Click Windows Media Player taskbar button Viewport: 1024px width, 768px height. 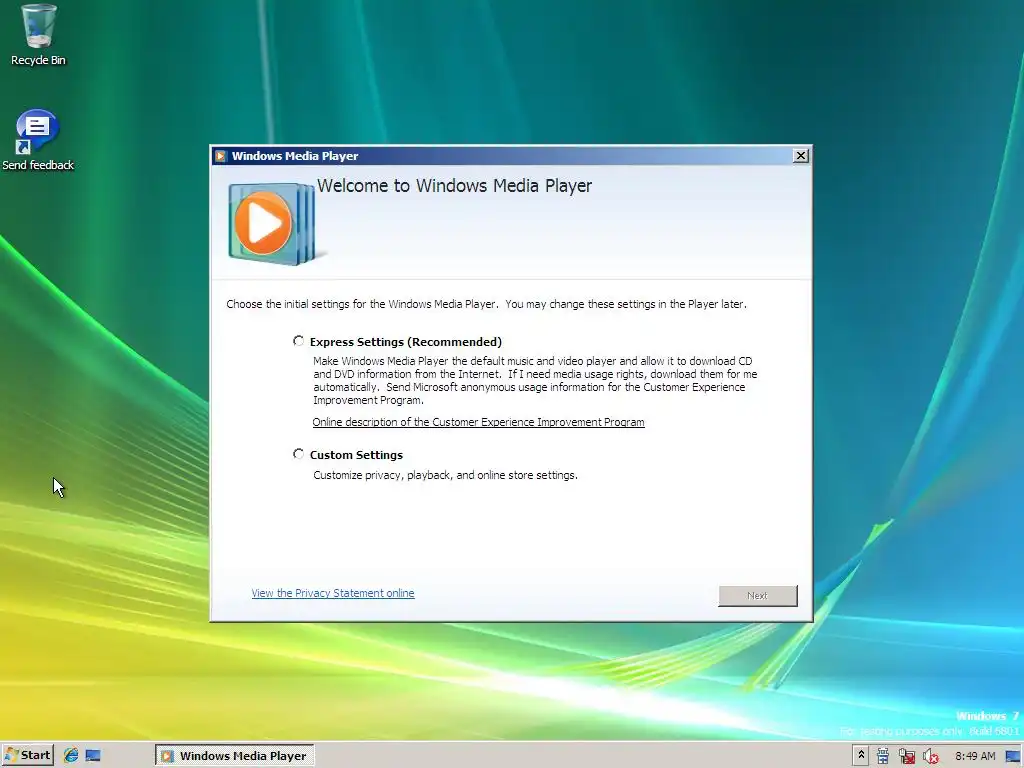(234, 756)
